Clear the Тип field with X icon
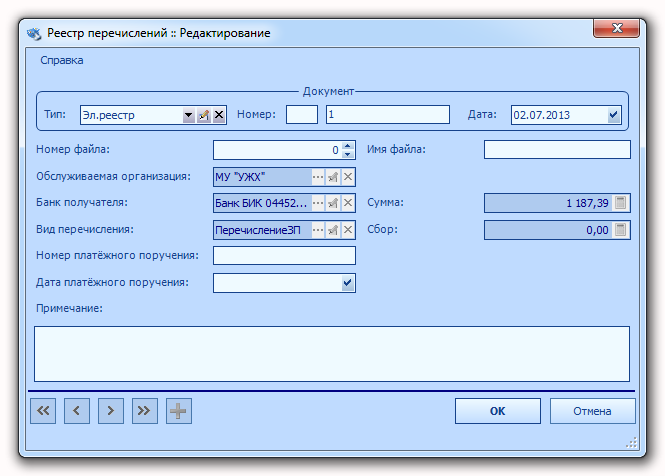Viewport: 665px width, 476px height. [219, 115]
